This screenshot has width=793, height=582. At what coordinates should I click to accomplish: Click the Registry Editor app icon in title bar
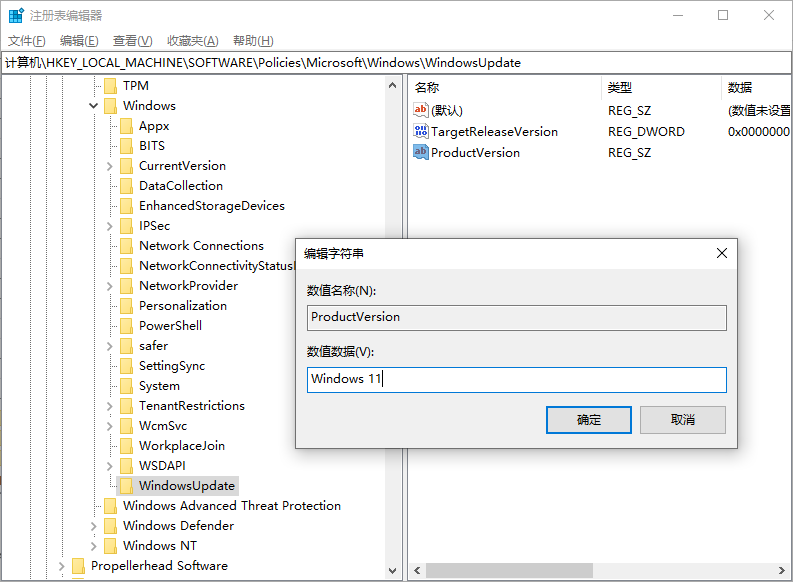pyautogui.click(x=16, y=16)
